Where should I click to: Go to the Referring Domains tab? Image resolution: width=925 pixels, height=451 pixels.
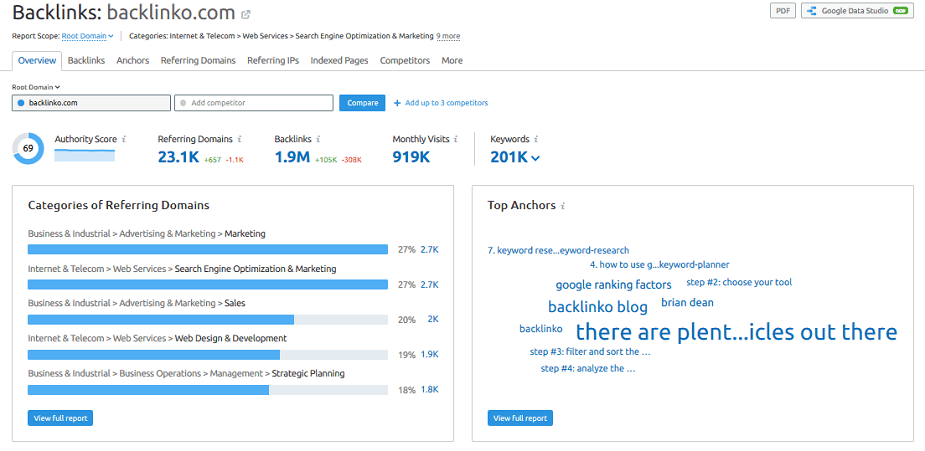198,61
